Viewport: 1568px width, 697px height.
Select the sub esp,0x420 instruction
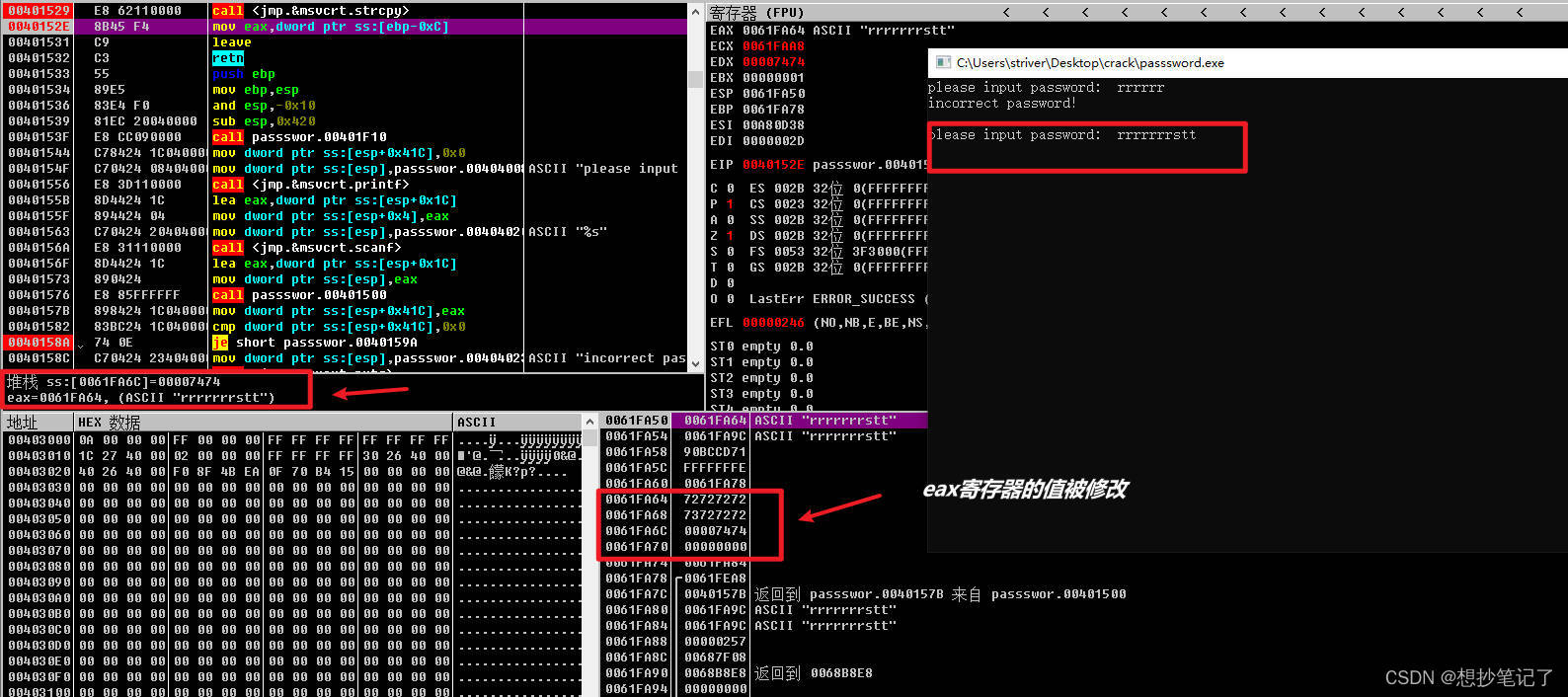(346, 121)
